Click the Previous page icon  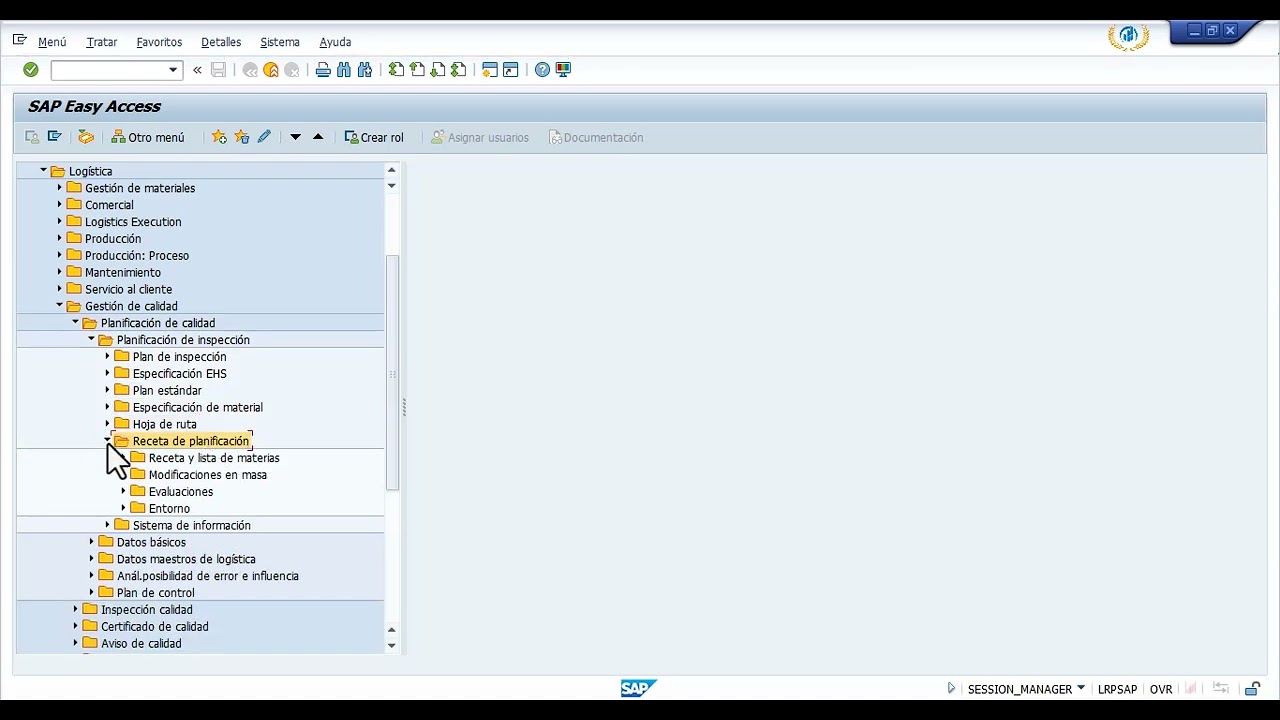418,70
